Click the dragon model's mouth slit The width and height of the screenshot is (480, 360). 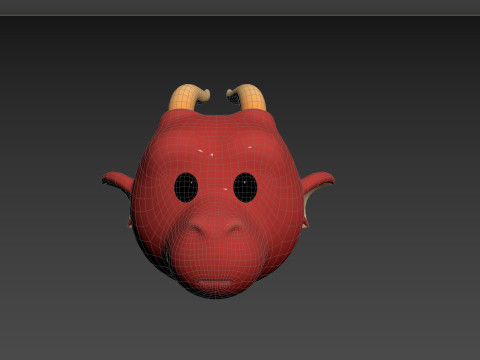(215, 282)
